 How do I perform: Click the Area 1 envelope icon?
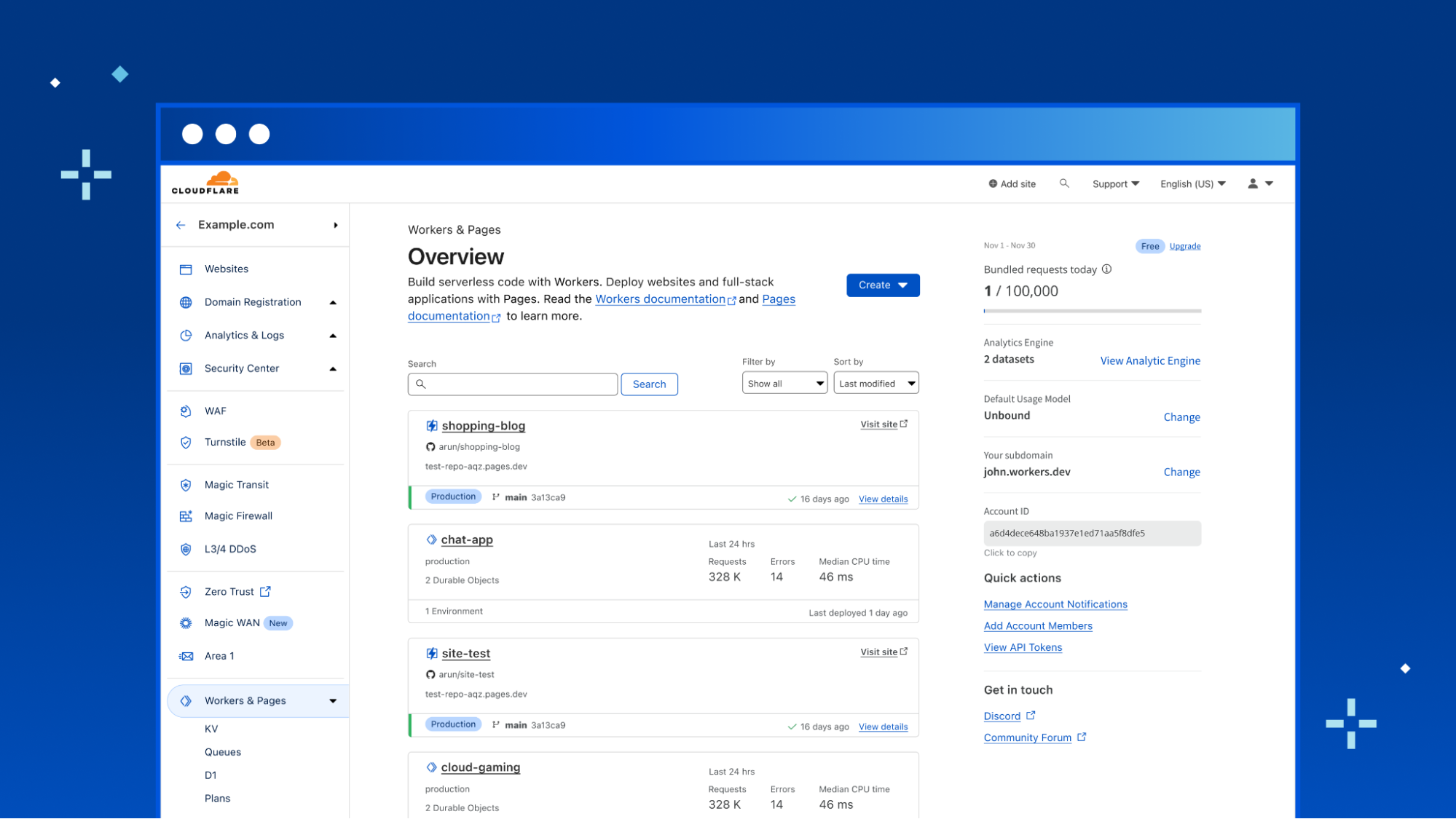point(186,656)
